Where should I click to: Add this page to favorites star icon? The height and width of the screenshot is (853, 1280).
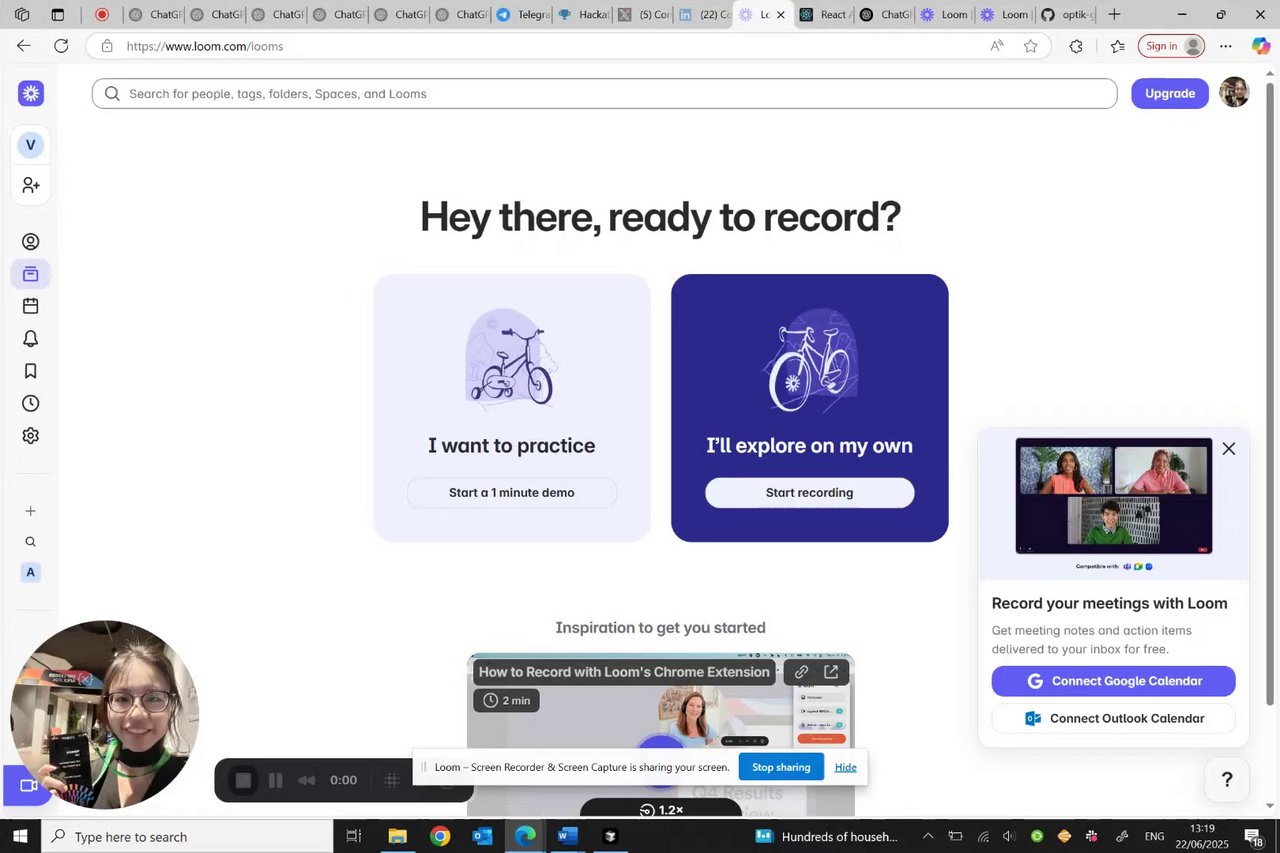coord(1031,46)
